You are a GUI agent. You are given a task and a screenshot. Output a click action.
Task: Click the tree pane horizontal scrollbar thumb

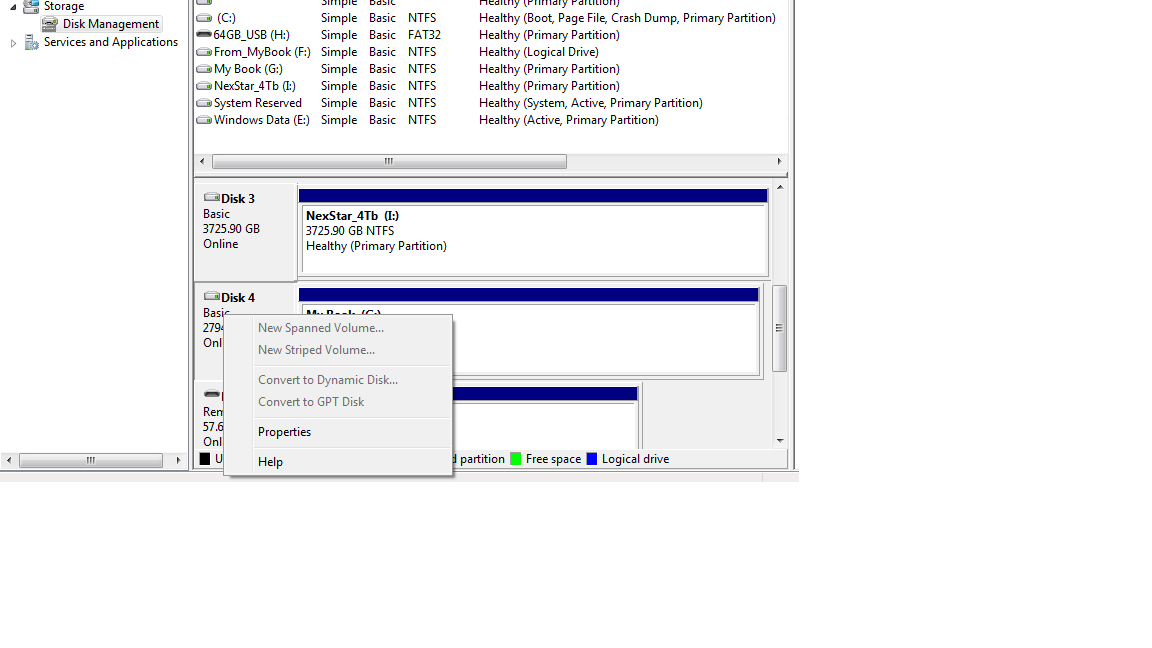pyautogui.click(x=90, y=461)
